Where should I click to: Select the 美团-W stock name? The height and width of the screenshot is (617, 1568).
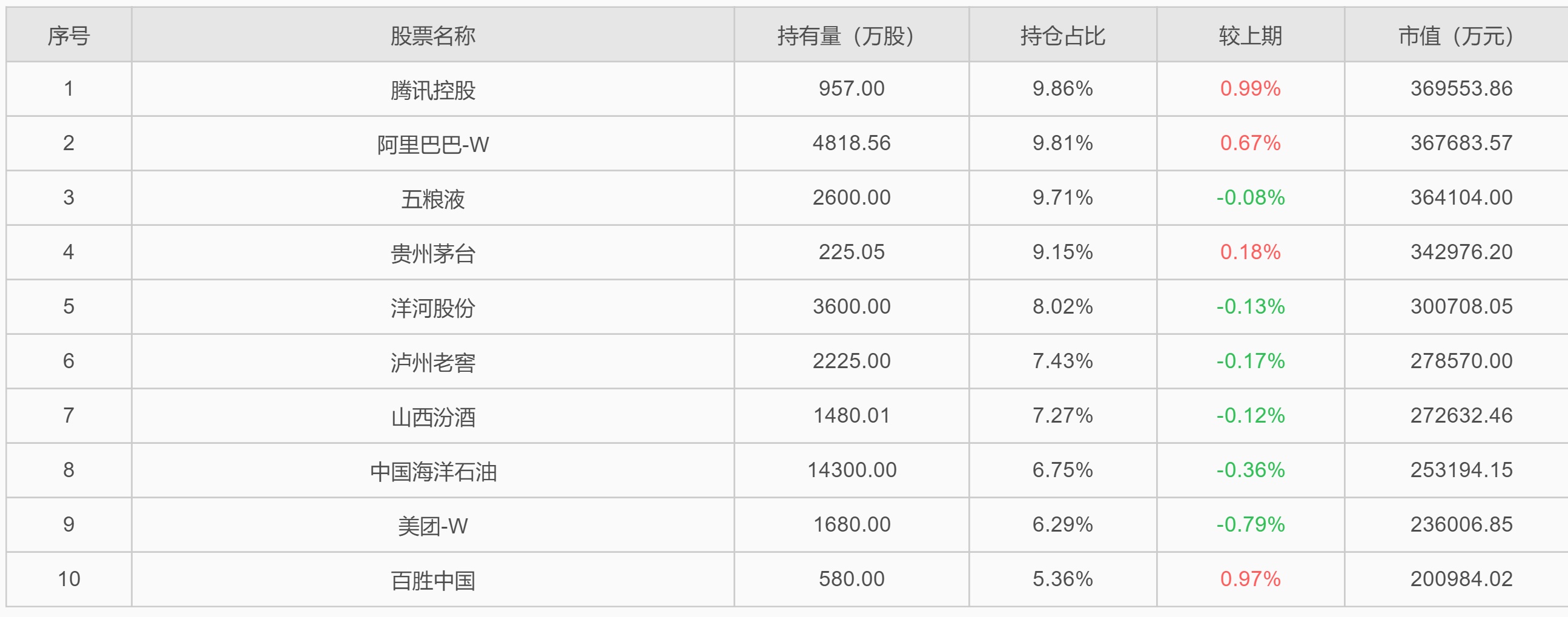[x=433, y=526]
